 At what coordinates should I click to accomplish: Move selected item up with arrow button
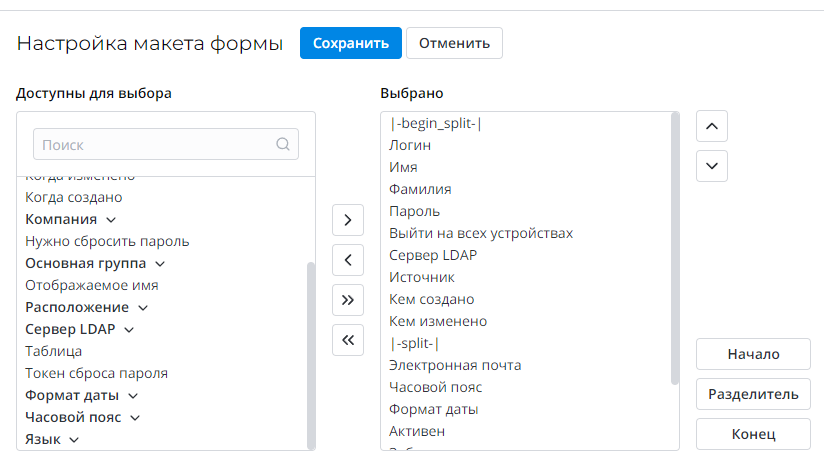pos(711,126)
